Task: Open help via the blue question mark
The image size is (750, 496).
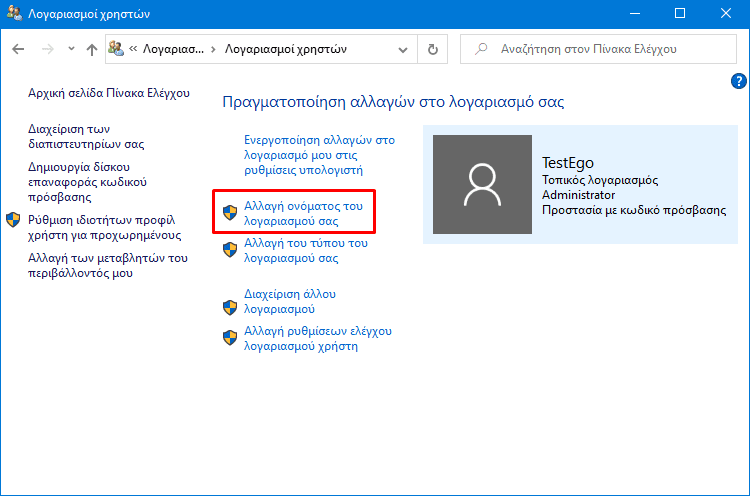Action: 739,81
